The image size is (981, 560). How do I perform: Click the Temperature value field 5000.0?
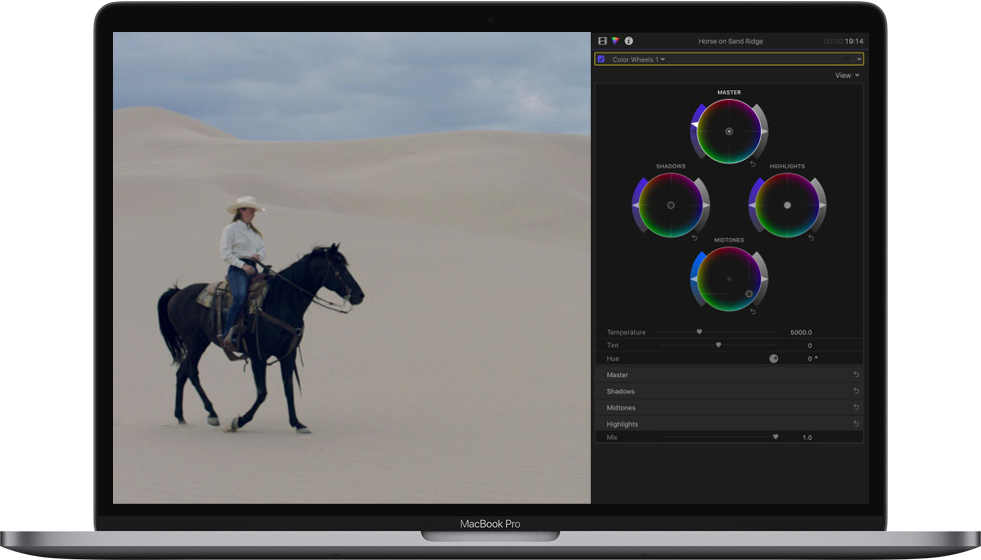click(x=801, y=332)
